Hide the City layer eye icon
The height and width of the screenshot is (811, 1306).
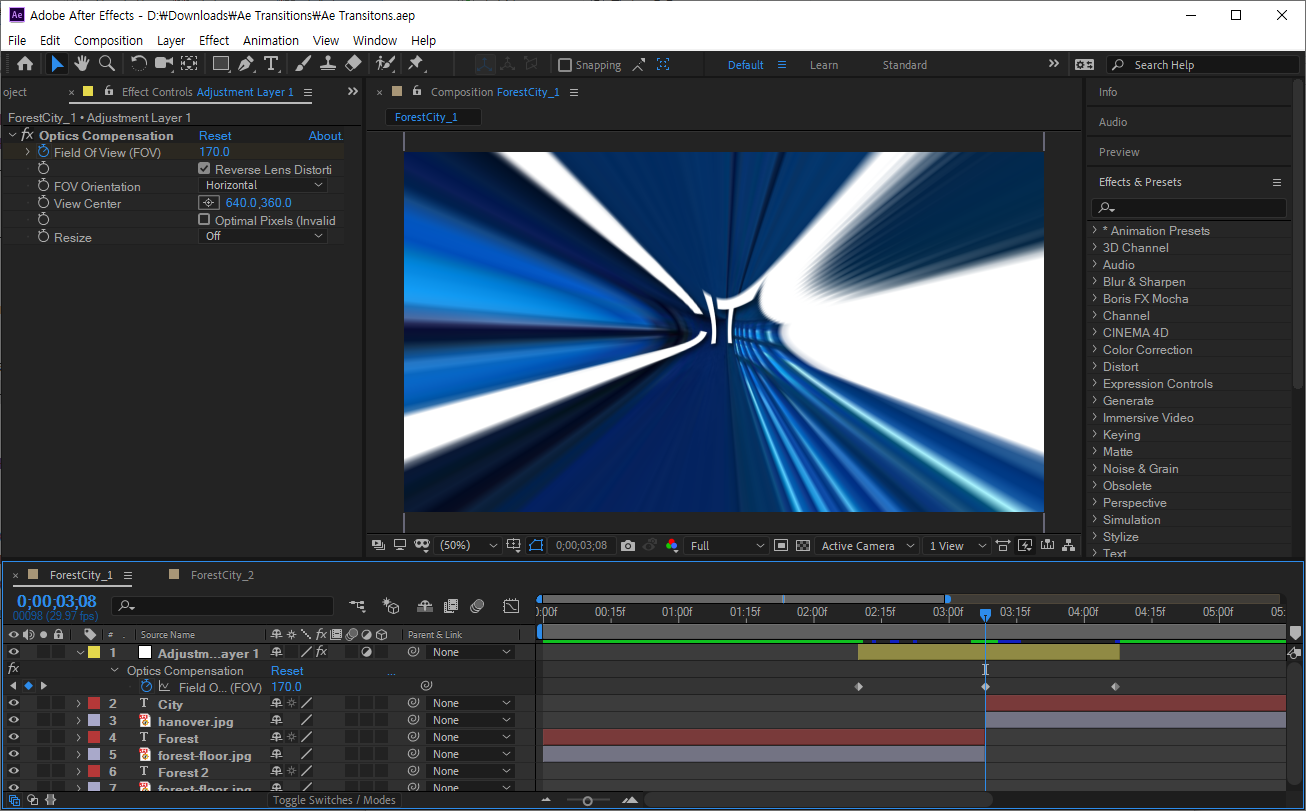14,704
